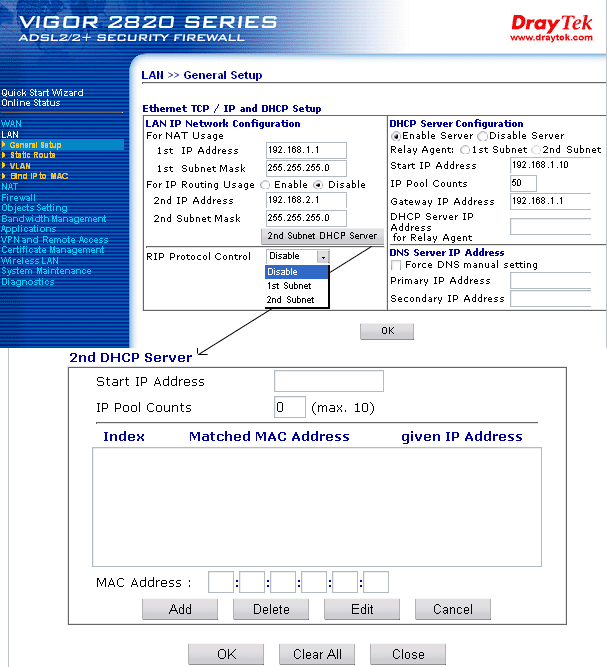Check Force DNS manual setting
The image size is (607, 667).
point(396,265)
